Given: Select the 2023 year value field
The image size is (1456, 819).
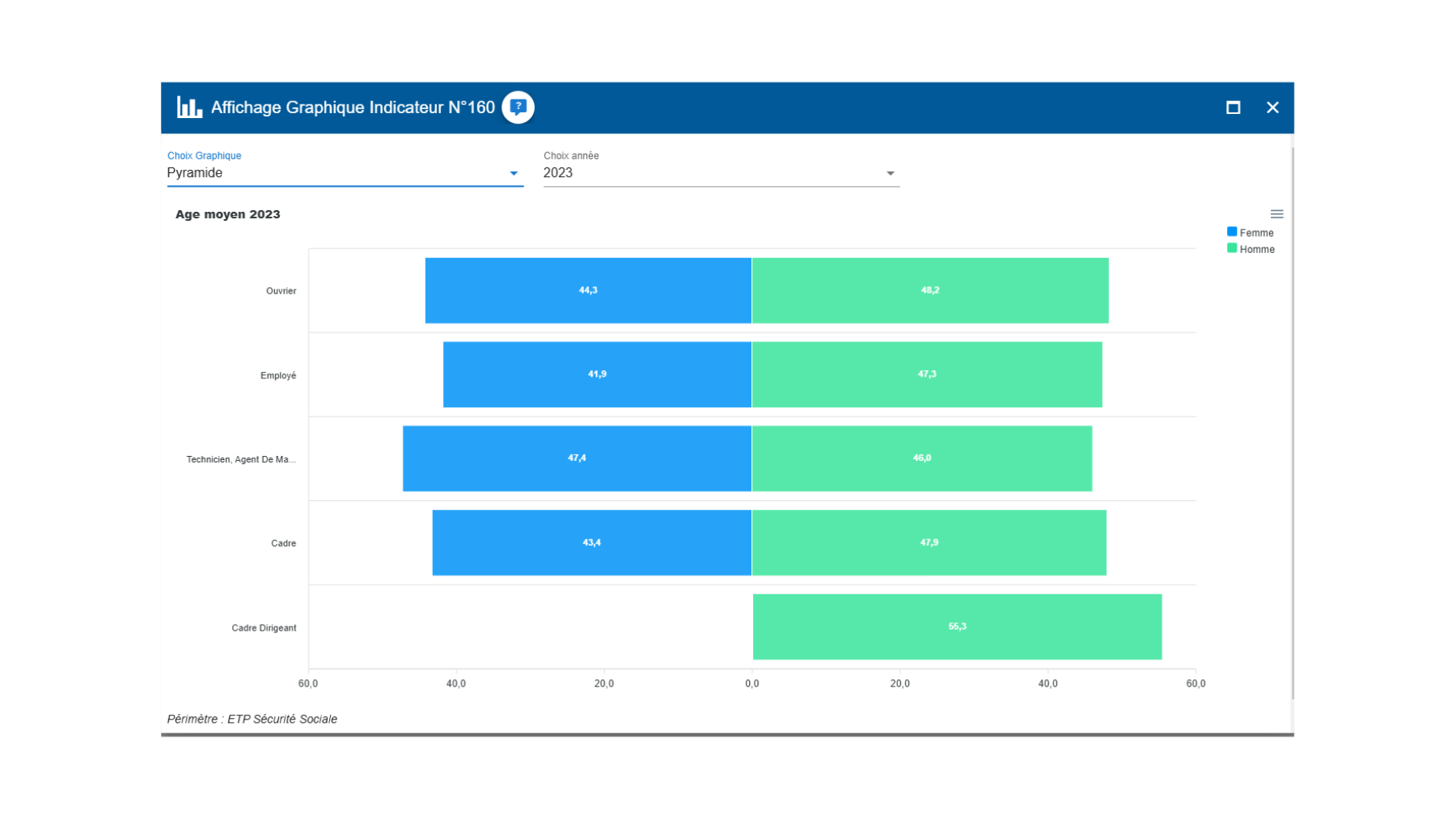Looking at the screenshot, I should point(712,173).
